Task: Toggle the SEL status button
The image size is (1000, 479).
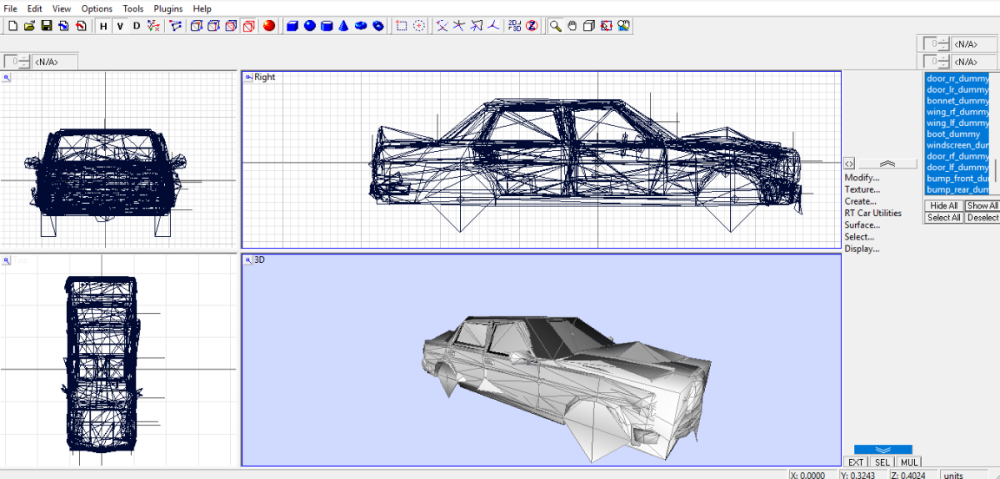Action: click(882, 462)
